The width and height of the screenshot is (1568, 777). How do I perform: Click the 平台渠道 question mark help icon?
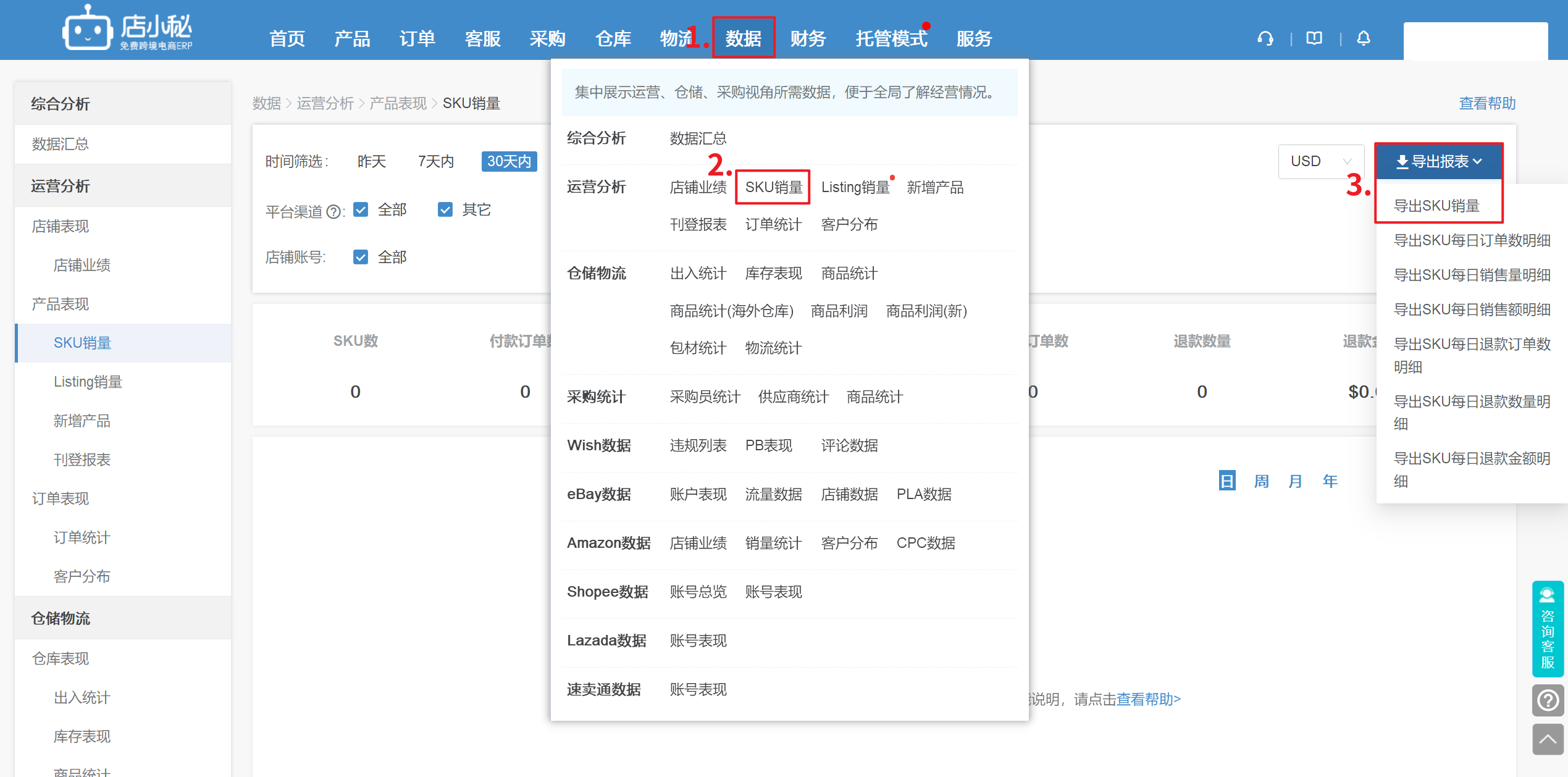pos(333,212)
